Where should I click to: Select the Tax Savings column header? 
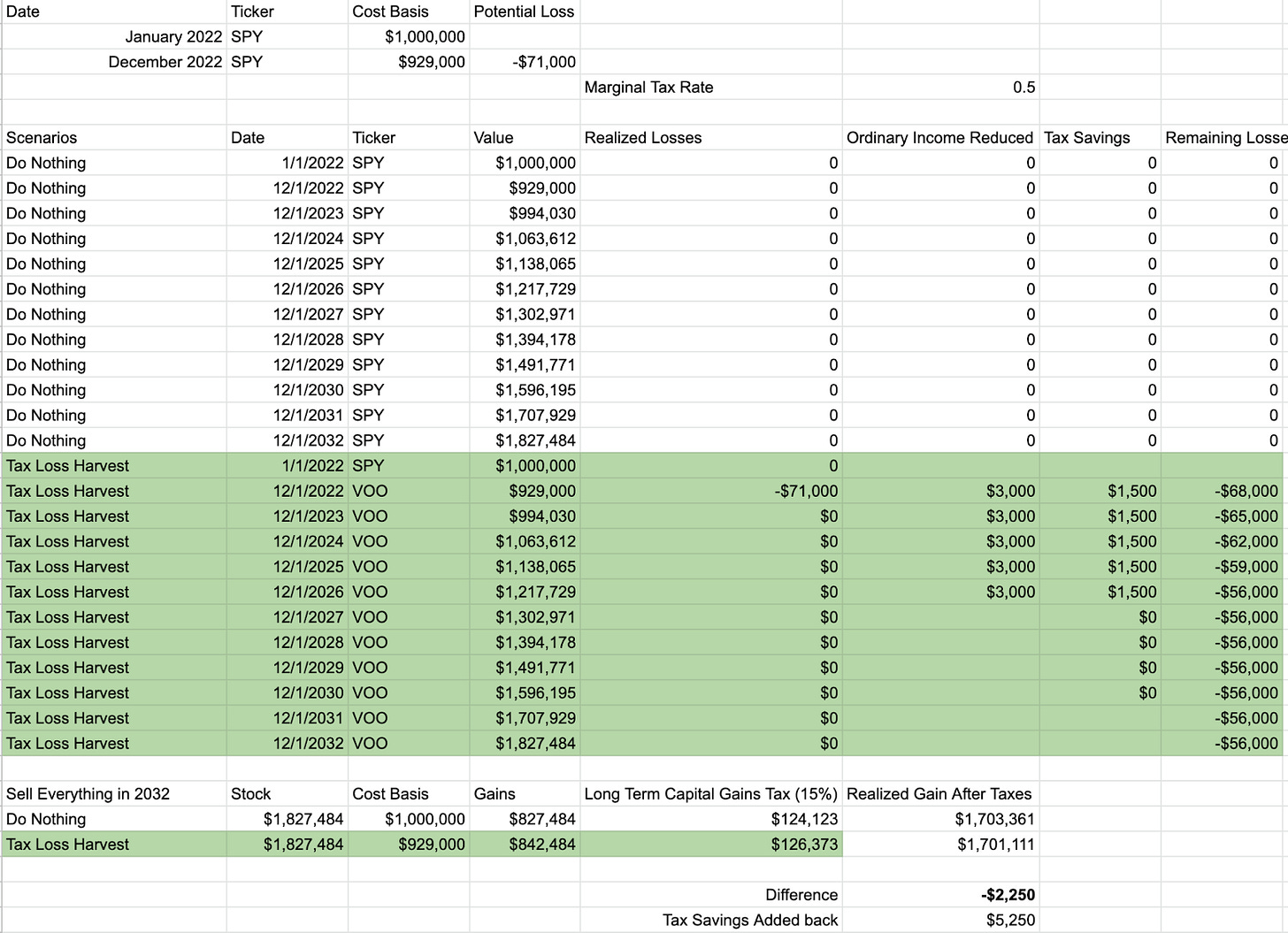pos(1100,138)
